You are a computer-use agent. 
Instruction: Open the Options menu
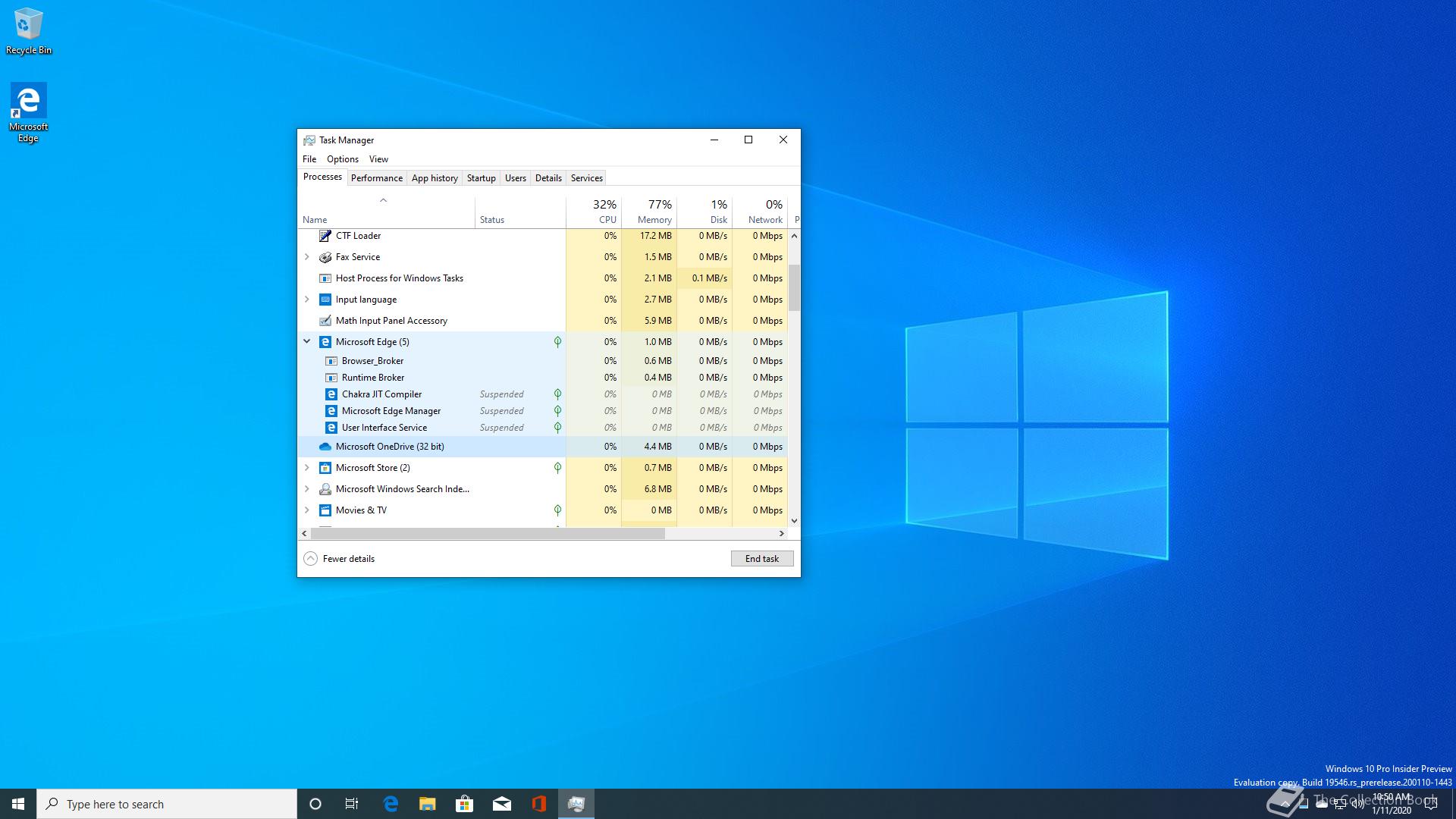click(343, 159)
